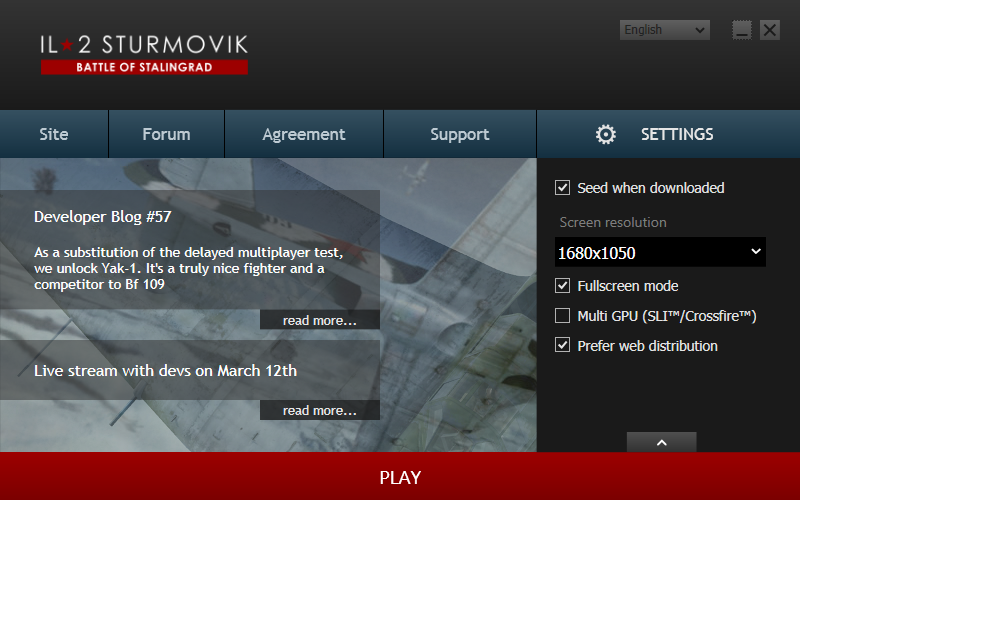
Task: Minimize the launcher window
Action: [x=741, y=30]
